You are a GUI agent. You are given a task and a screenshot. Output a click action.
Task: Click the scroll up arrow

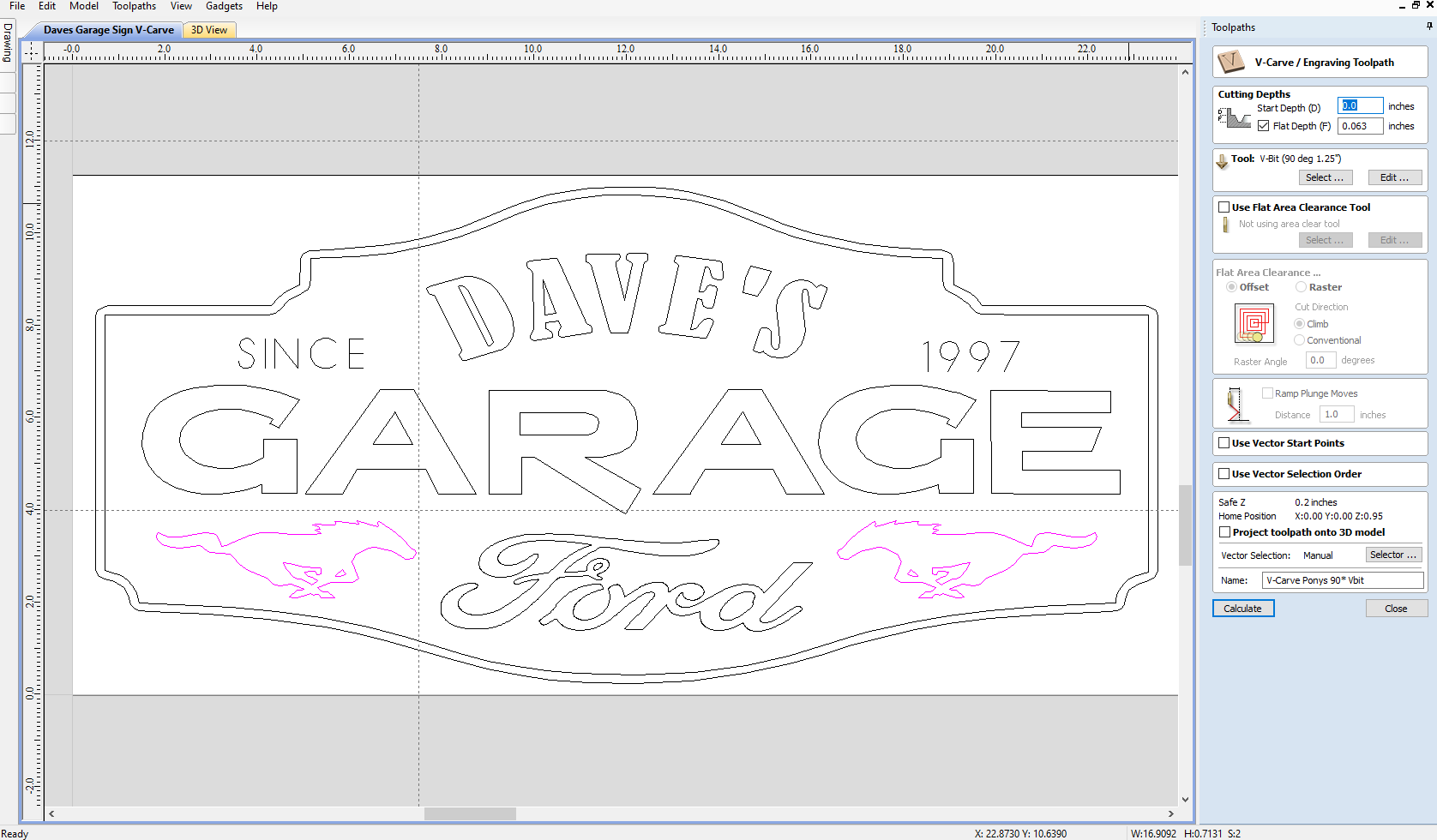pos(1185,72)
